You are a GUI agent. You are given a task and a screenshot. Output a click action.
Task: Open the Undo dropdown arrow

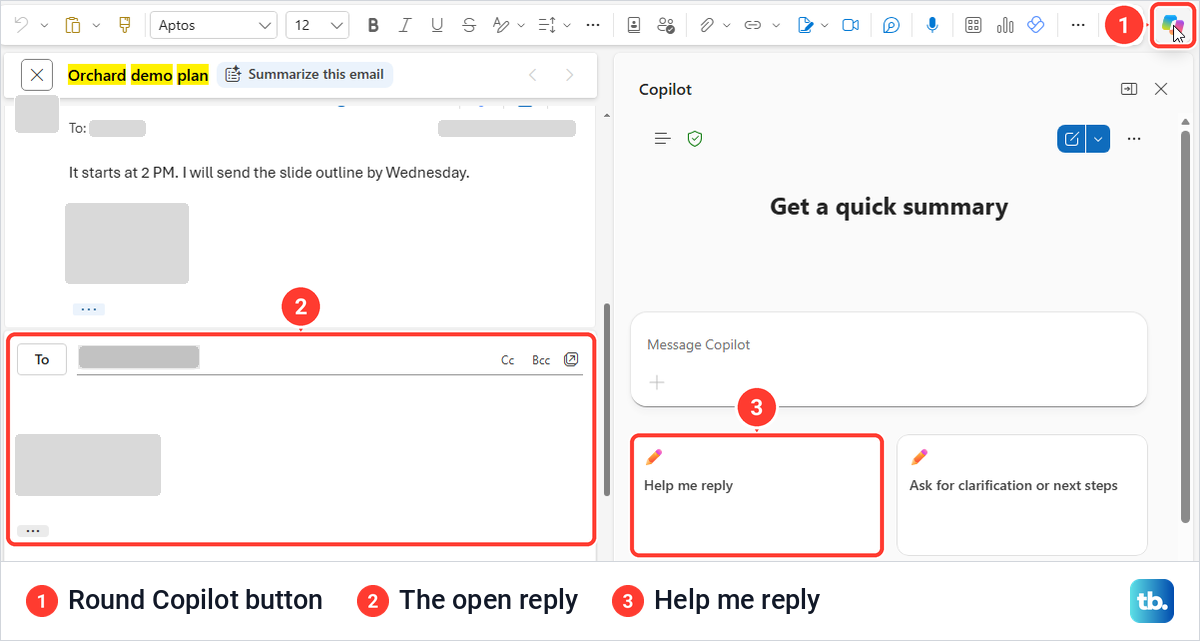[x=44, y=25]
